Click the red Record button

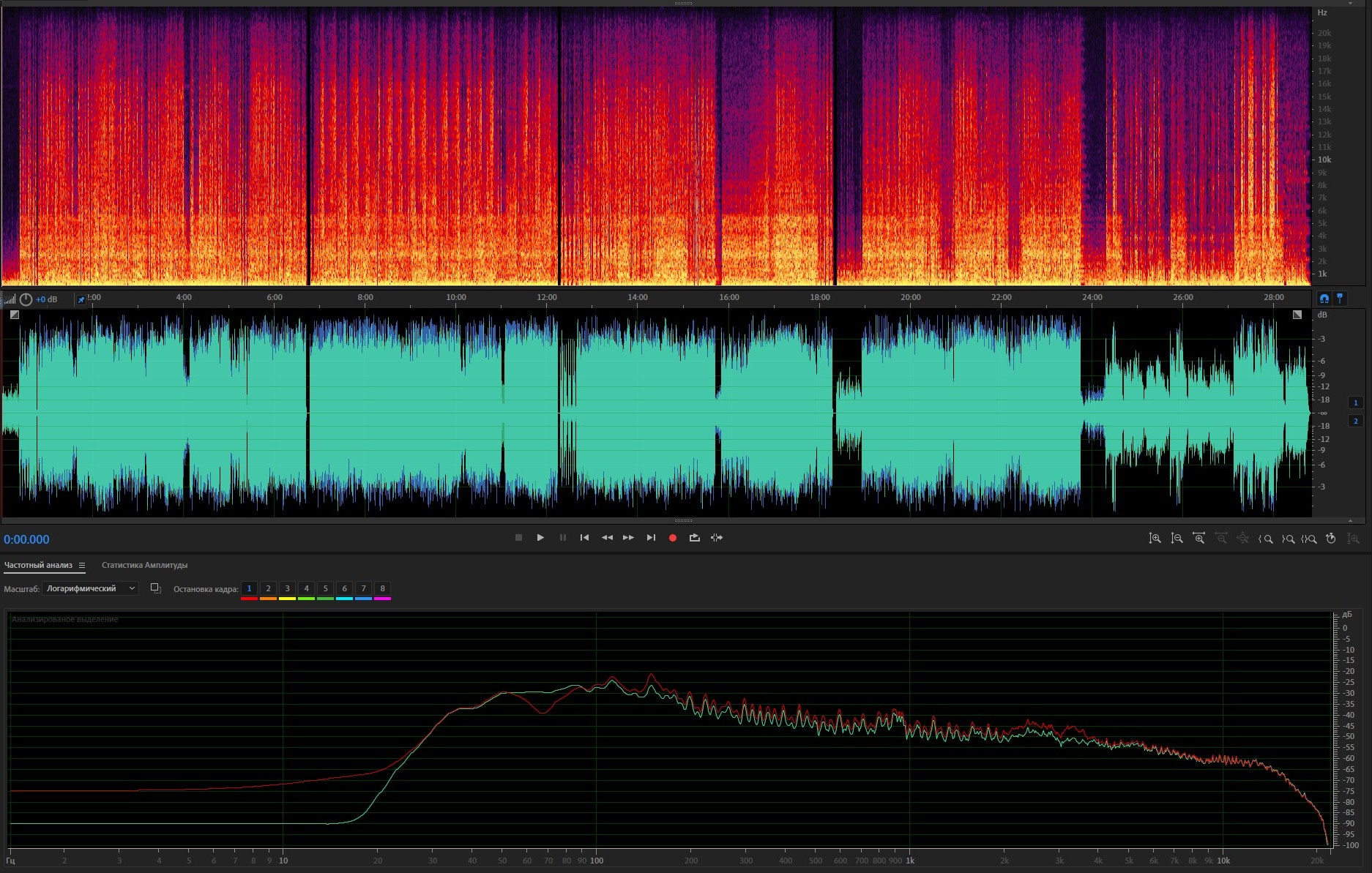[x=672, y=538]
